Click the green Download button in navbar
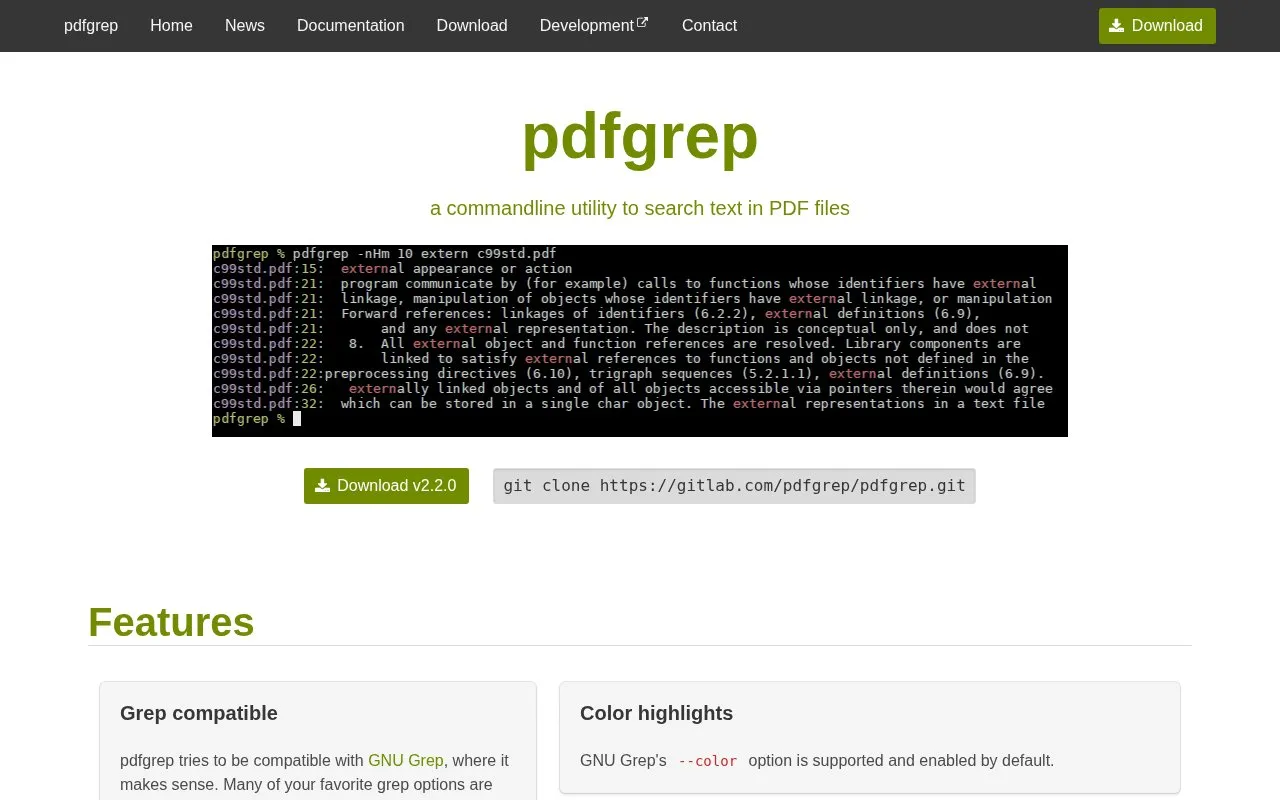 point(1157,26)
